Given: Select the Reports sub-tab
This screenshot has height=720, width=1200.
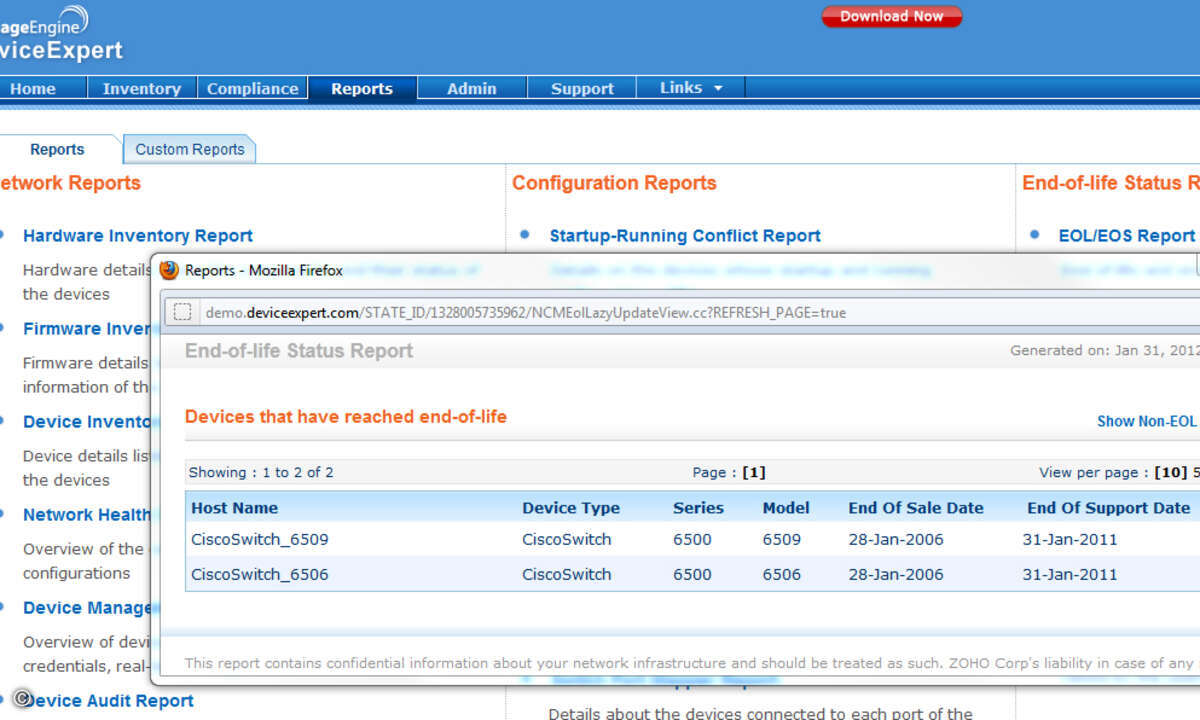Looking at the screenshot, I should pyautogui.click(x=57, y=149).
